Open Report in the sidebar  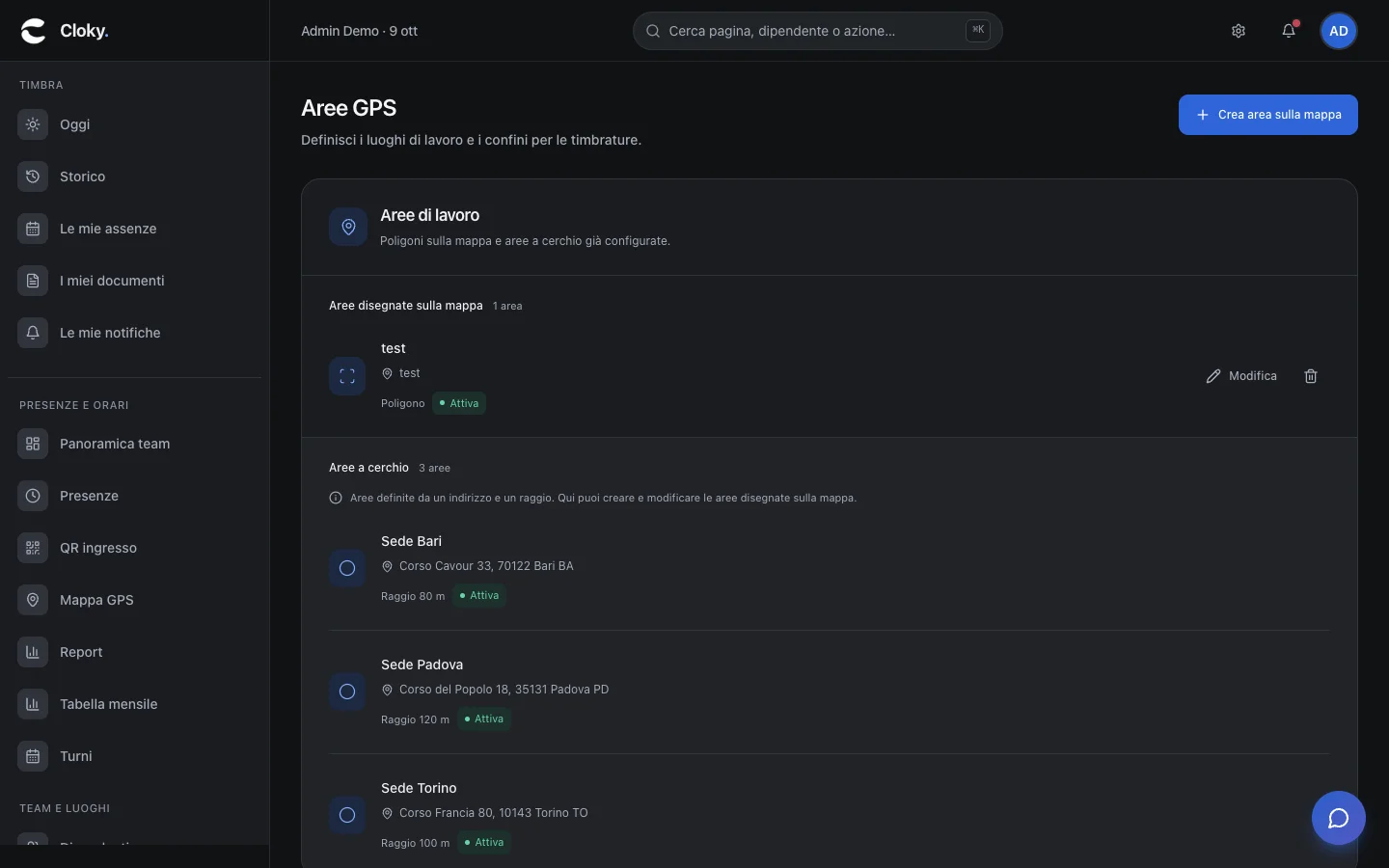point(134,652)
